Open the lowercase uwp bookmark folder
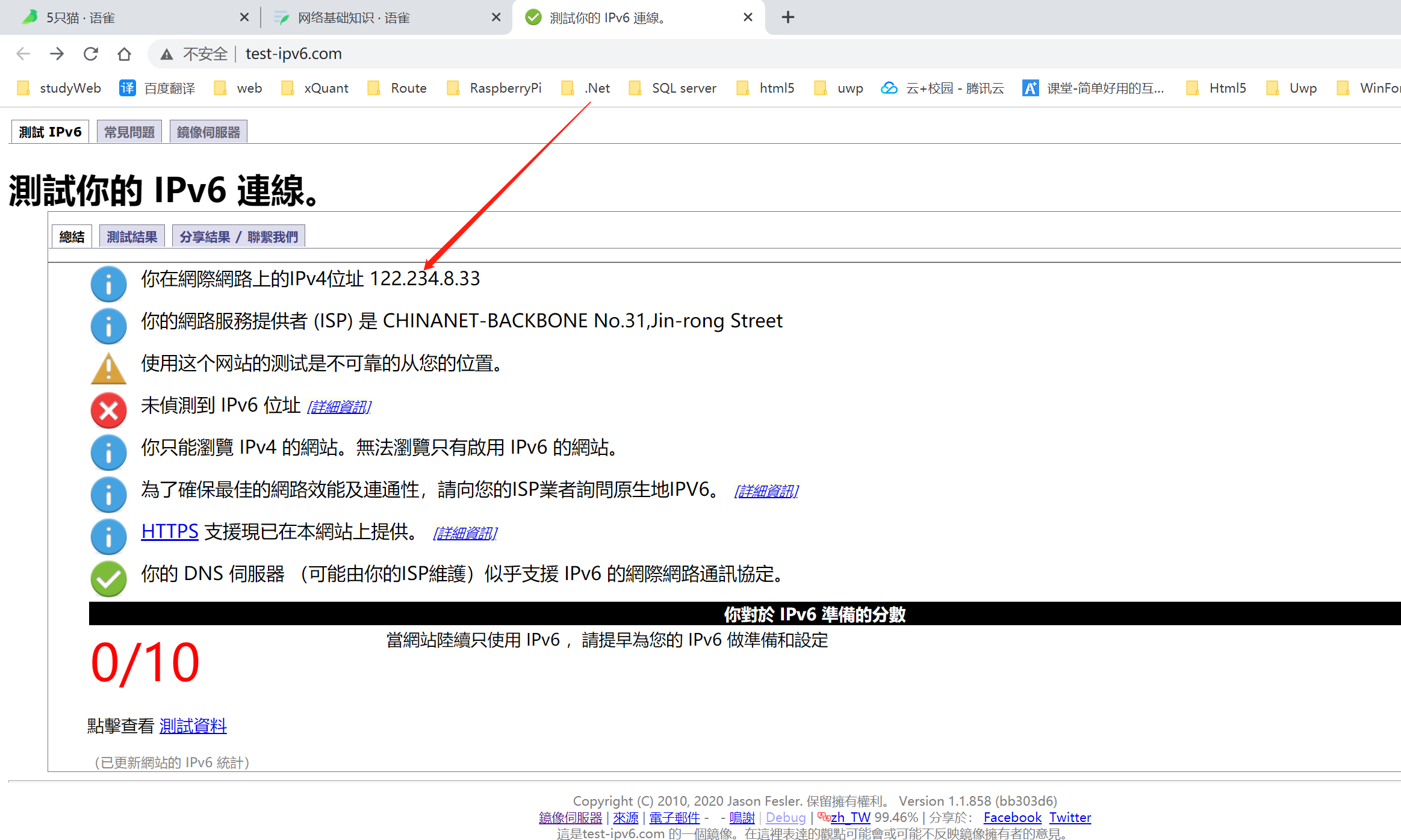The height and width of the screenshot is (840, 1401). pos(839,88)
